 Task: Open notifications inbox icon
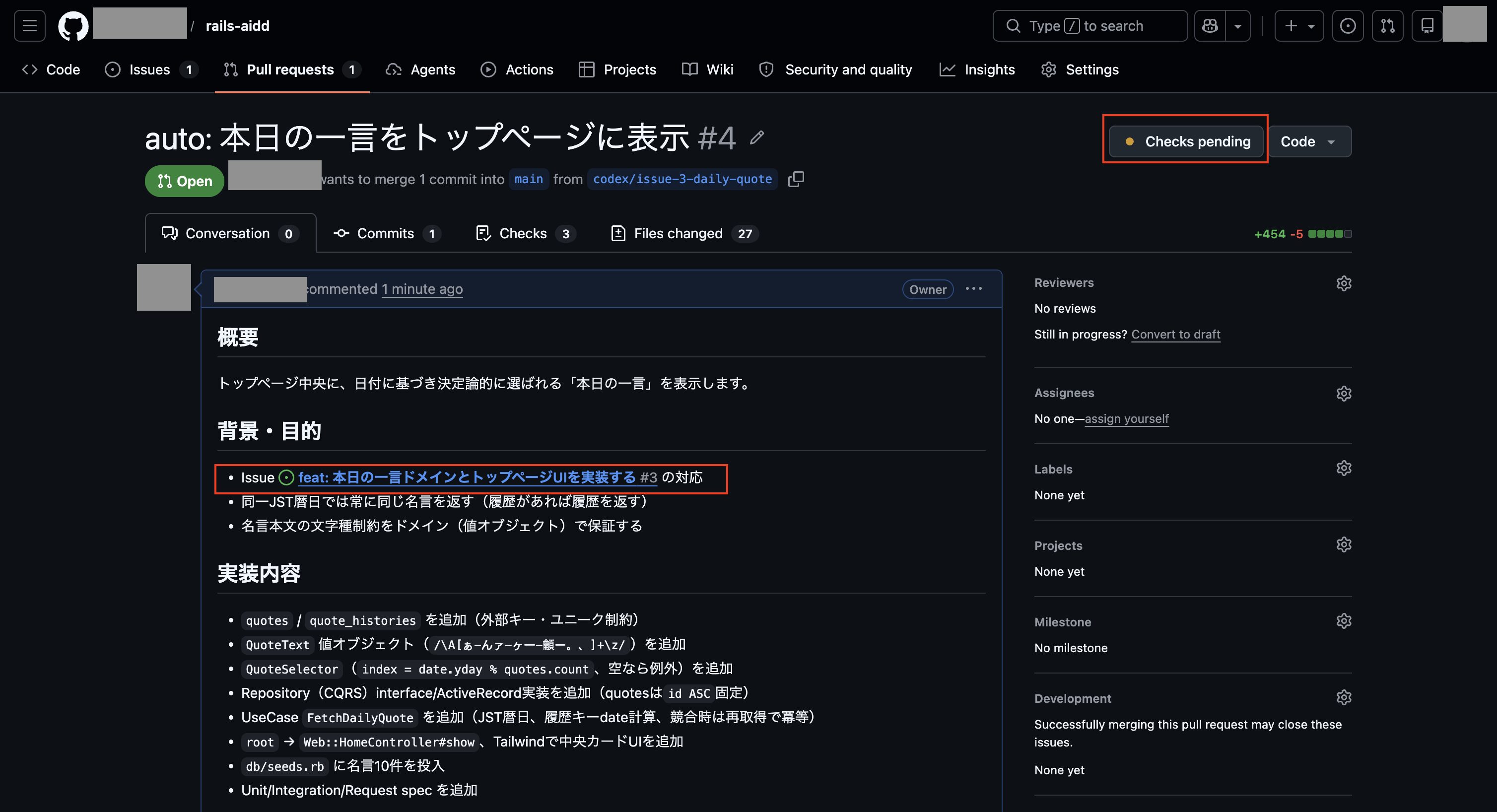tap(1427, 26)
